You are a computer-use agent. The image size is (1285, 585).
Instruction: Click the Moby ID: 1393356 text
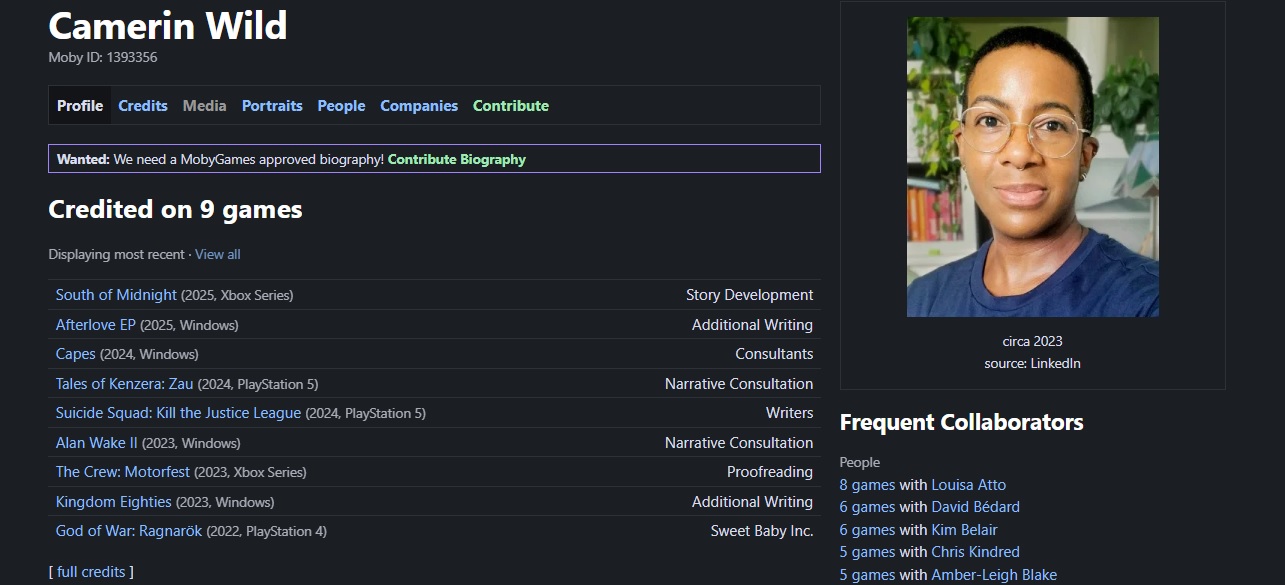click(x=103, y=58)
